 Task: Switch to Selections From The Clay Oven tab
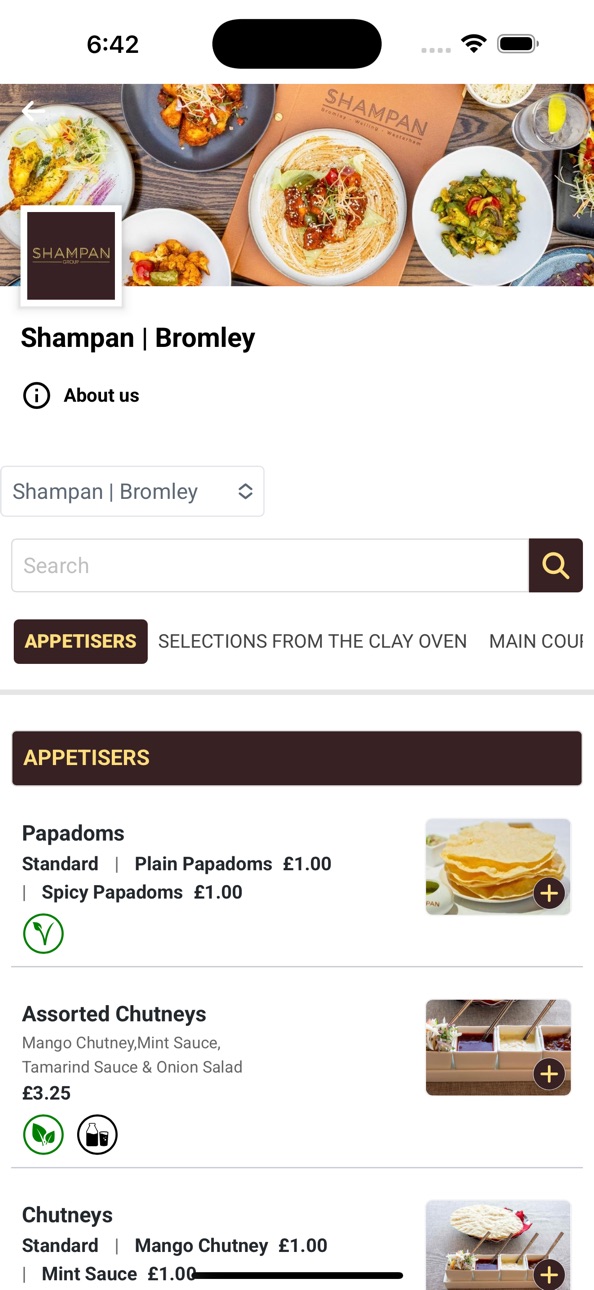click(312, 641)
